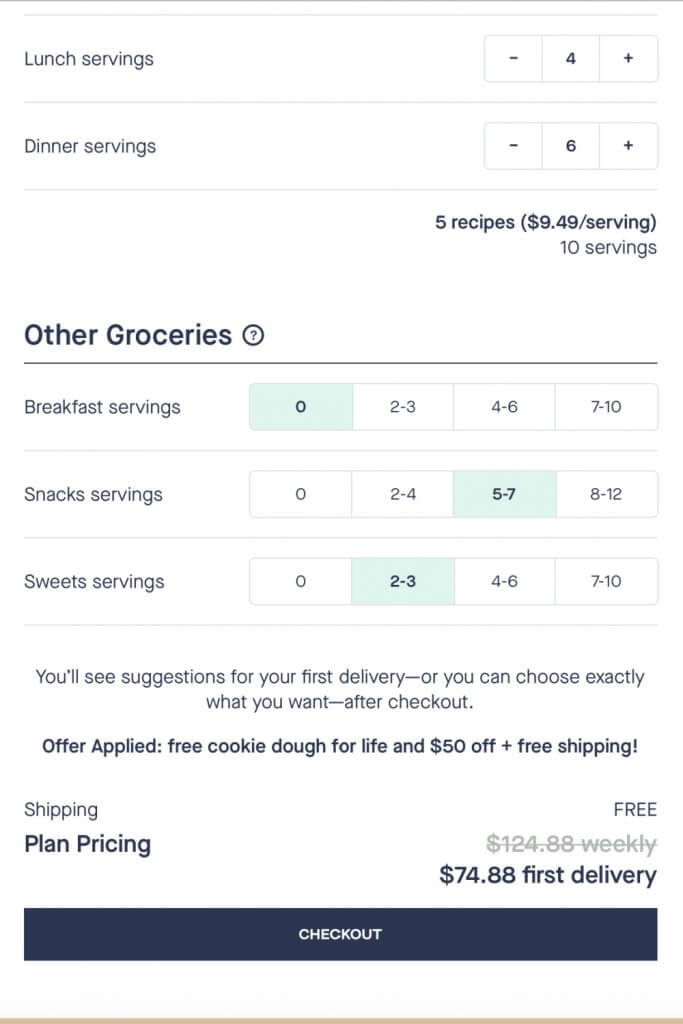Select the 5-7 Snacks servings option
Screen dimensions: 683x1024
[504, 494]
